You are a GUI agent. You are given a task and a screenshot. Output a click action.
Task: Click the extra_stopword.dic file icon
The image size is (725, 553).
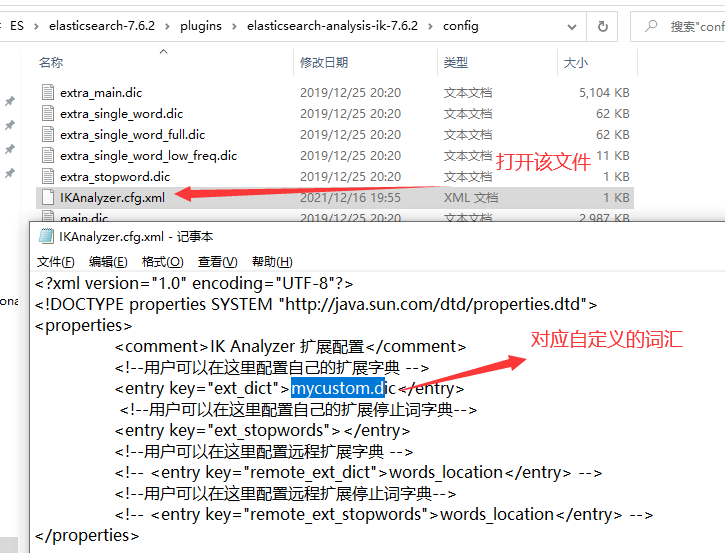click(47, 176)
